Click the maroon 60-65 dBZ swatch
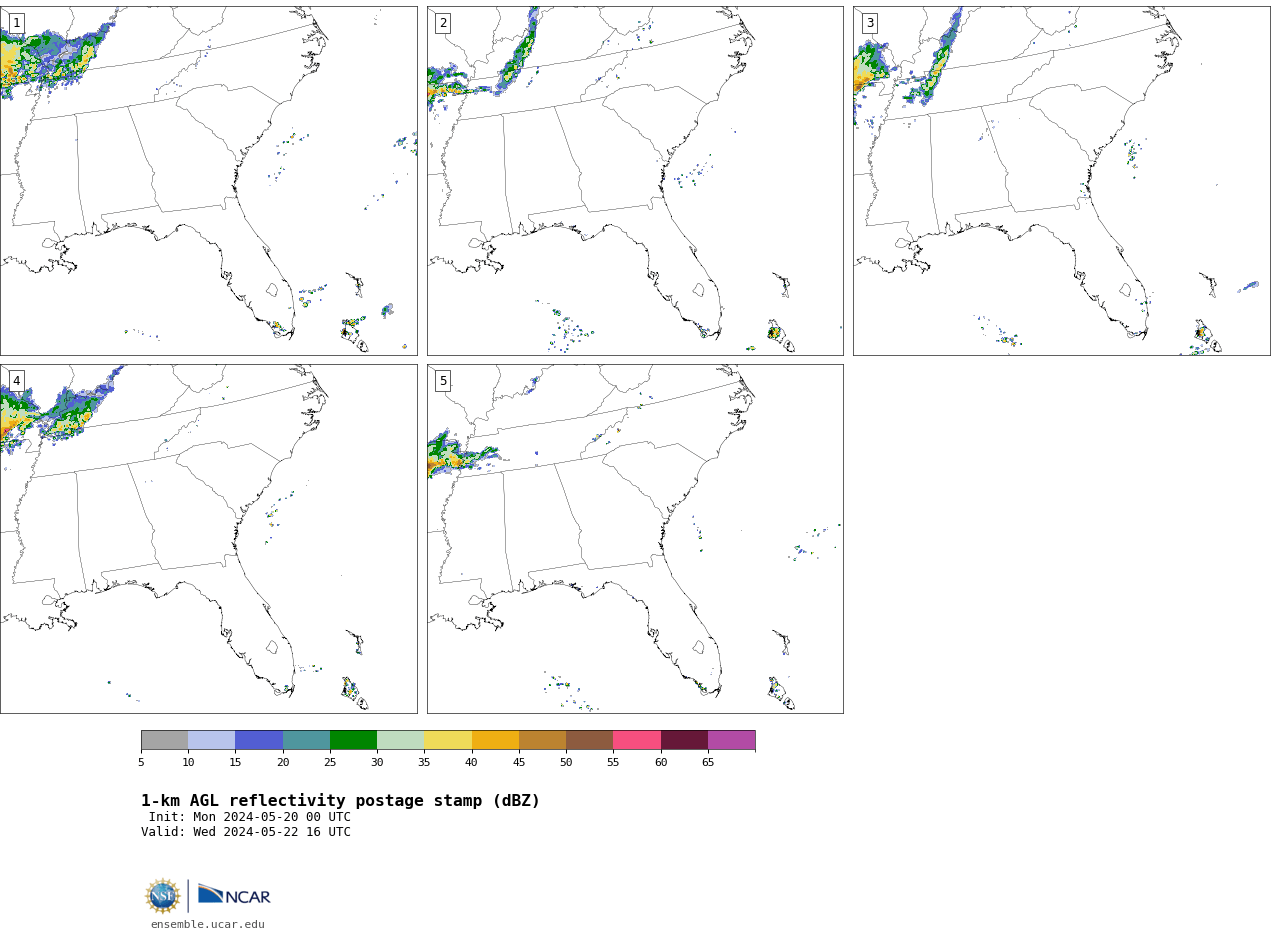The height and width of the screenshot is (936, 1280). pyautogui.click(x=684, y=740)
